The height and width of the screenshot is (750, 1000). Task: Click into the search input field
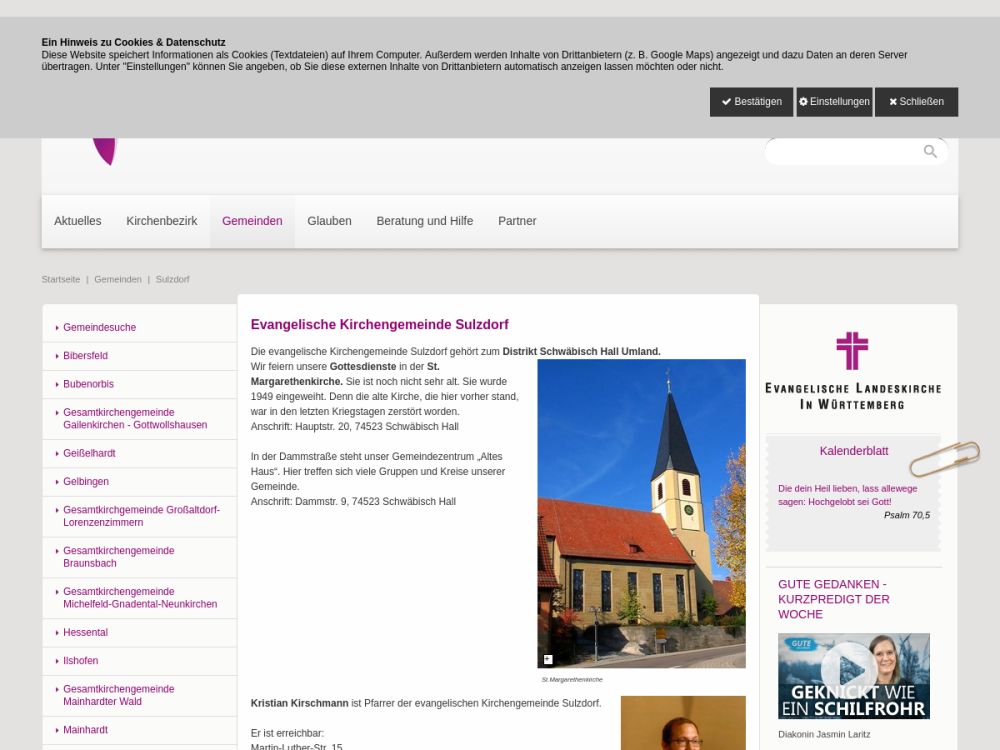[x=842, y=152]
